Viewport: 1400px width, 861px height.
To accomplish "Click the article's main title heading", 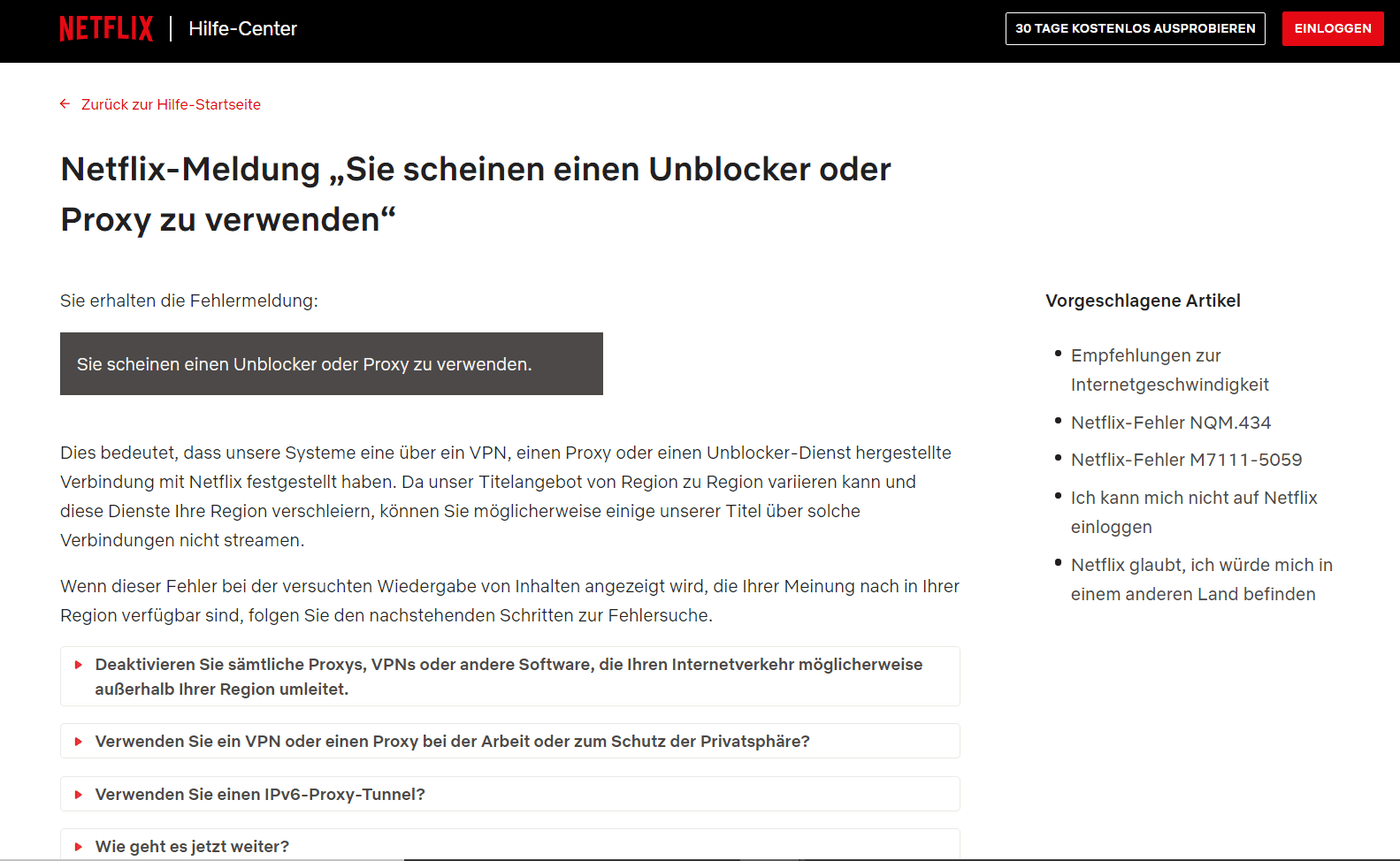I will pos(475,194).
